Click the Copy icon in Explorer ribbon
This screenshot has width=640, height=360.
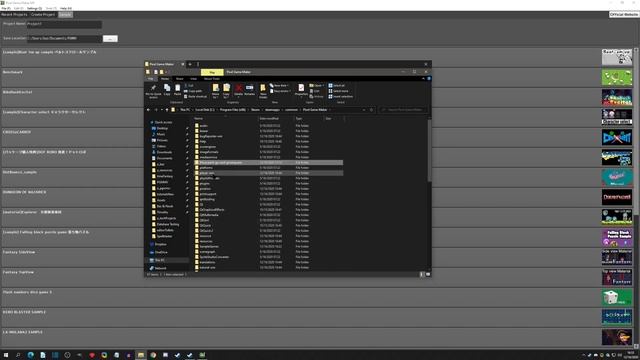(167, 90)
